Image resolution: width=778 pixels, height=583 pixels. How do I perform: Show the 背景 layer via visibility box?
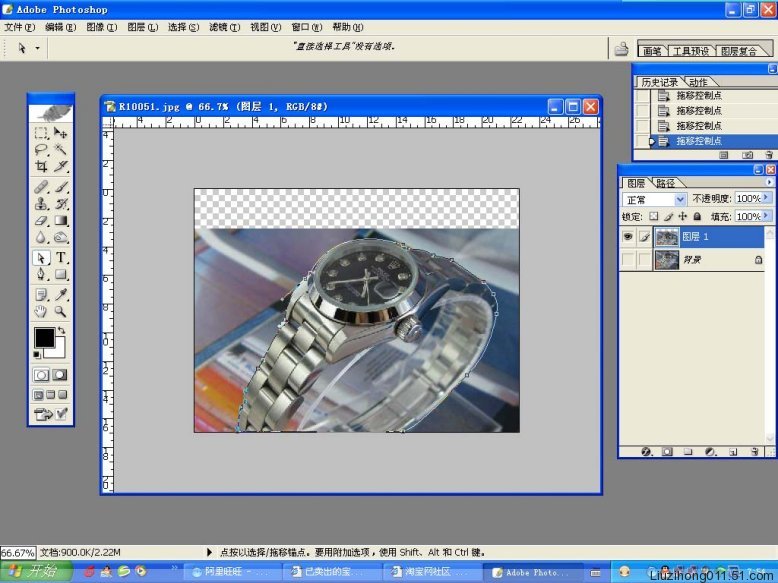pyautogui.click(x=628, y=259)
